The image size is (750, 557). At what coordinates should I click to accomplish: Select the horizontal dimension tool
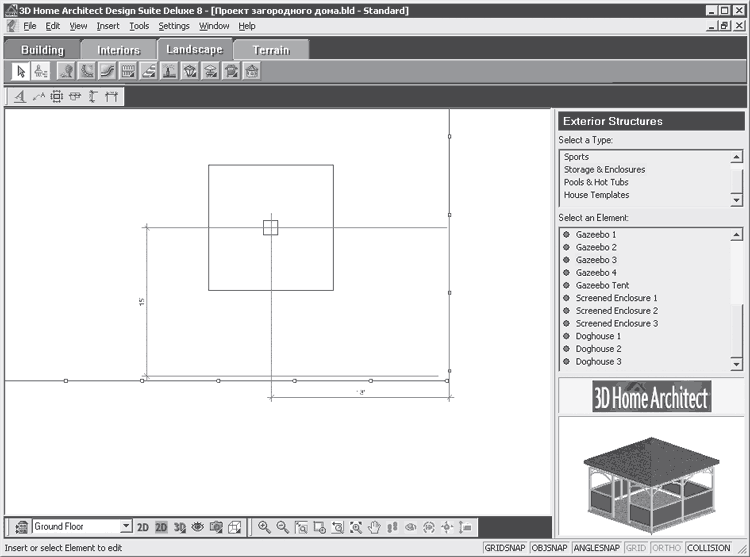point(111,97)
